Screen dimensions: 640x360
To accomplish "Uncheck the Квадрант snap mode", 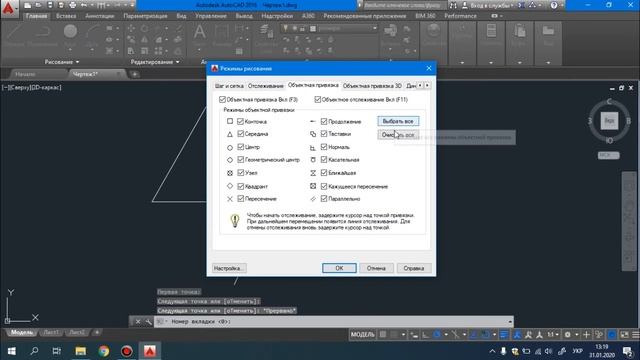I will [240, 186].
